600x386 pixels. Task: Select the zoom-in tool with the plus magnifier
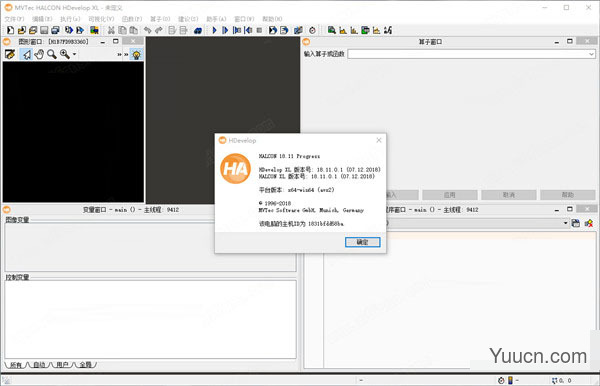[x=65, y=54]
